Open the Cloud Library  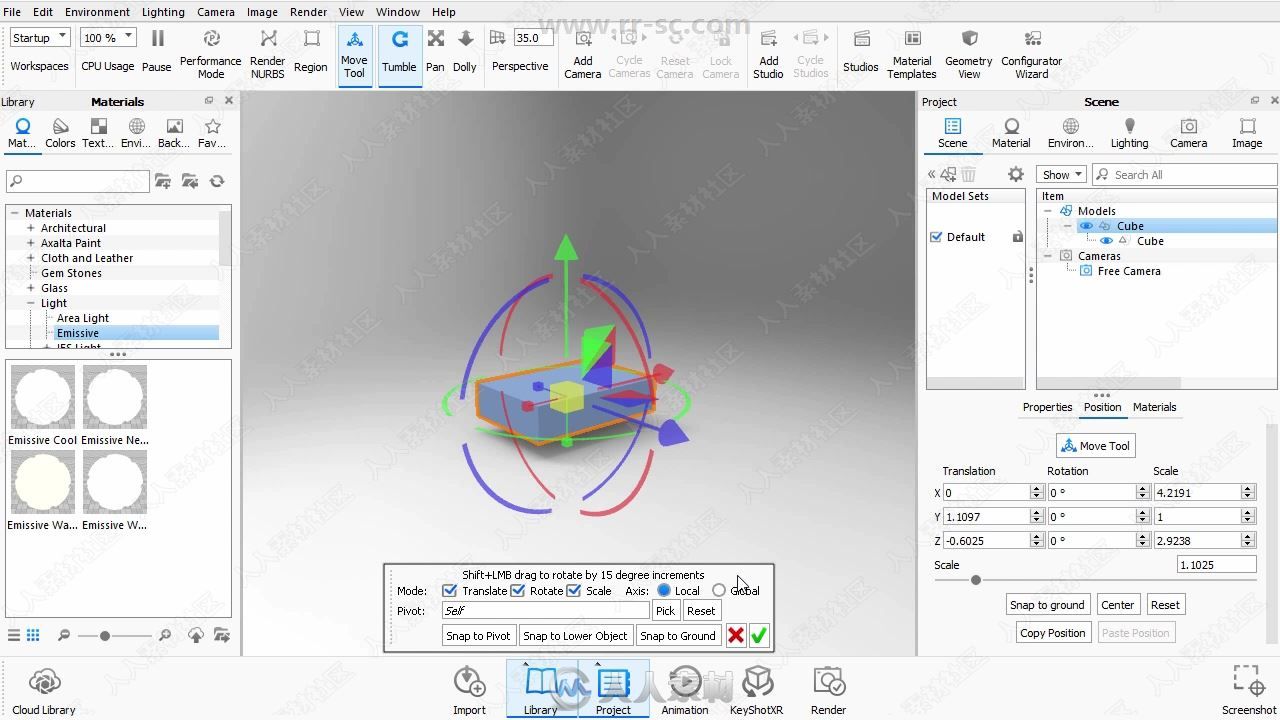pos(44,691)
